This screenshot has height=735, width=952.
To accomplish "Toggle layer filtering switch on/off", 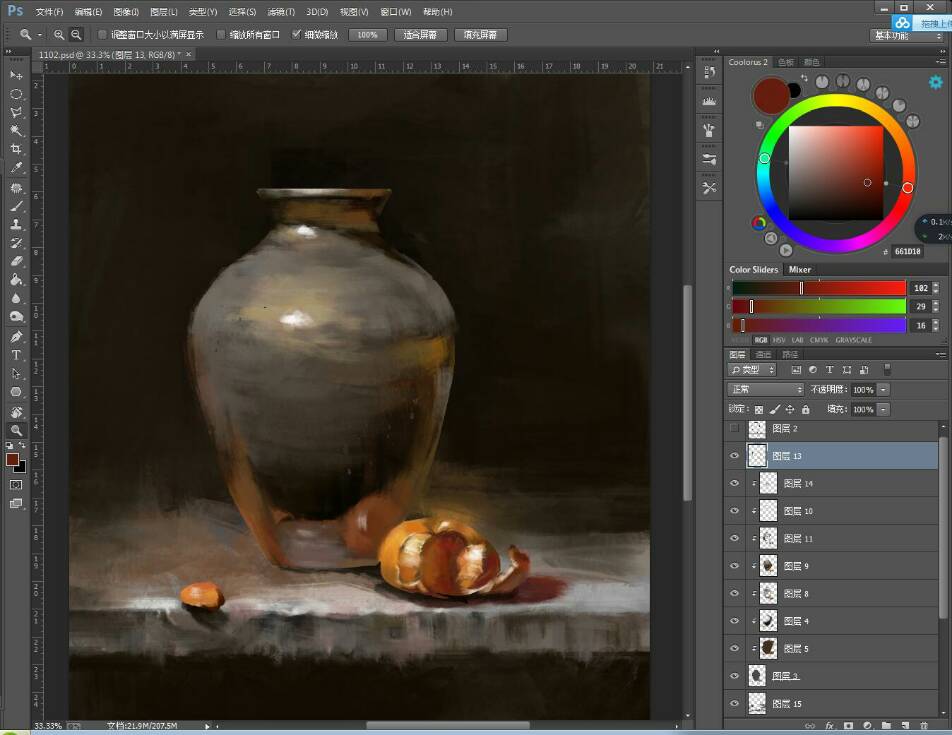I will [887, 369].
